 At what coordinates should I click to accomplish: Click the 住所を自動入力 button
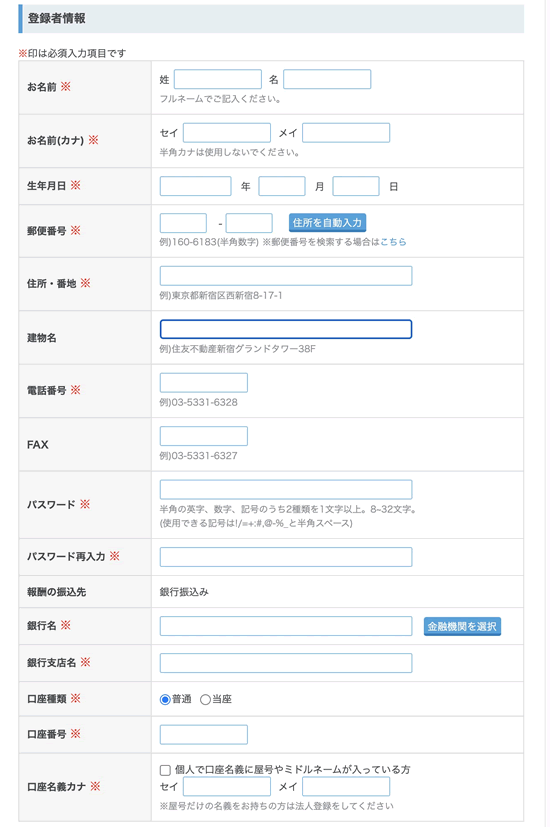point(327,223)
